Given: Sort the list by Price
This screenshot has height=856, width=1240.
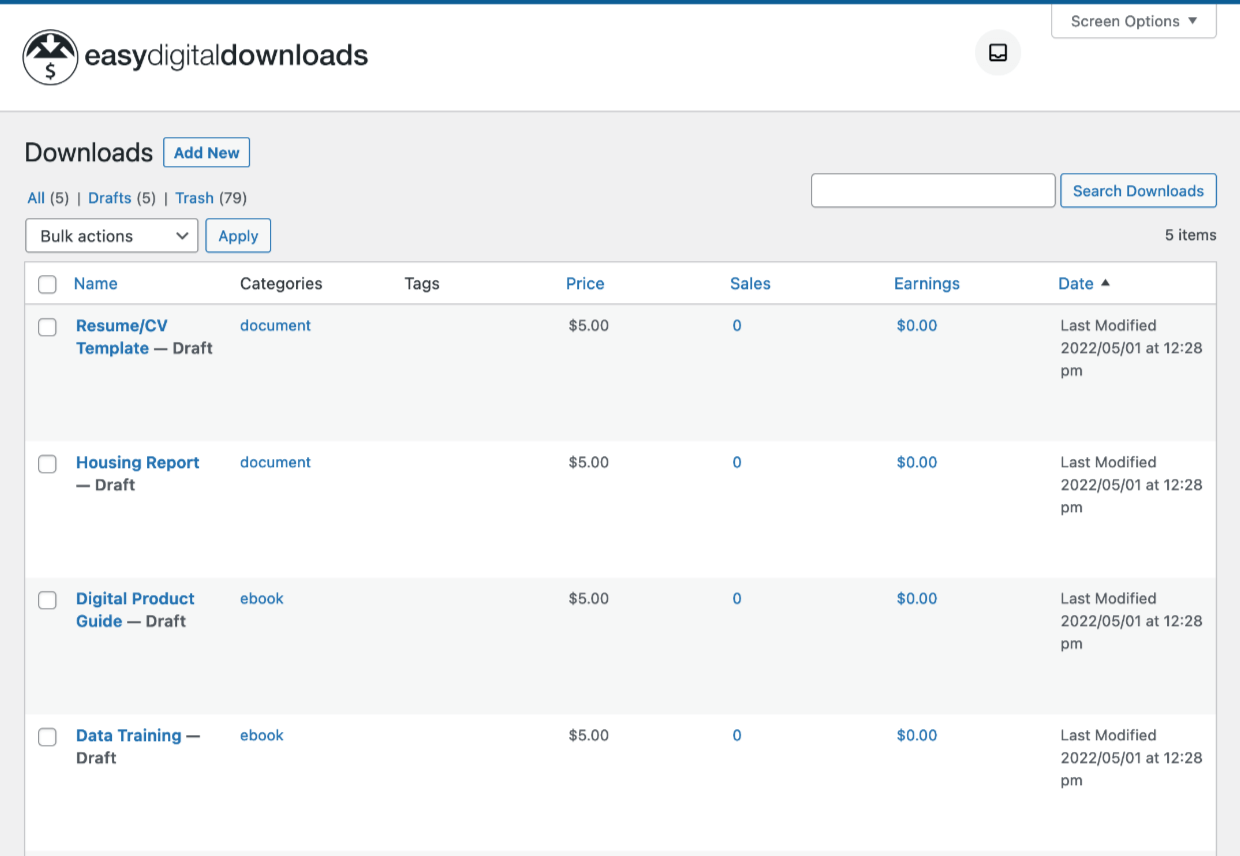Looking at the screenshot, I should click(x=585, y=283).
